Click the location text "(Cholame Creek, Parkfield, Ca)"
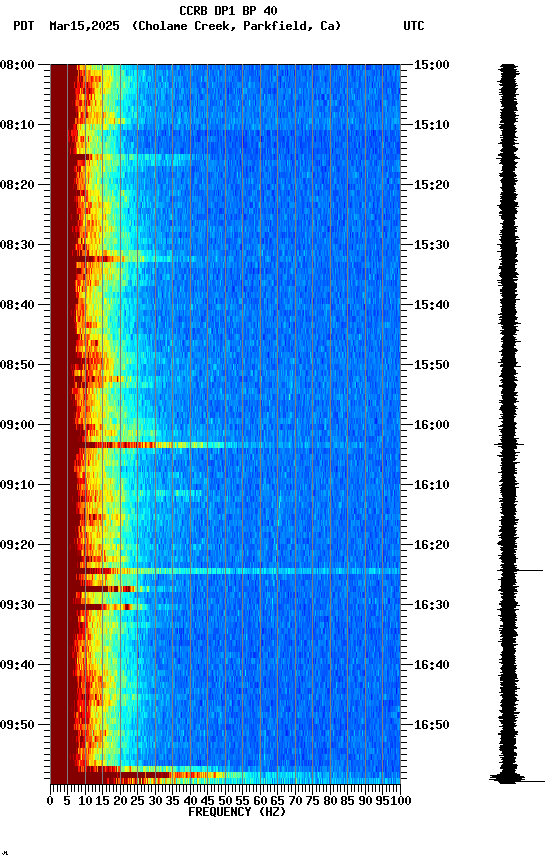This screenshot has width=552, height=864. (x=236, y=26)
